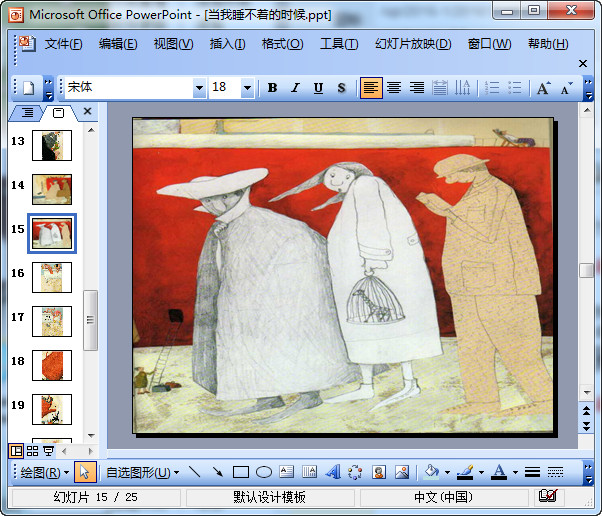Toggle Bulleted list
This screenshot has width=602, height=516.
514,88
